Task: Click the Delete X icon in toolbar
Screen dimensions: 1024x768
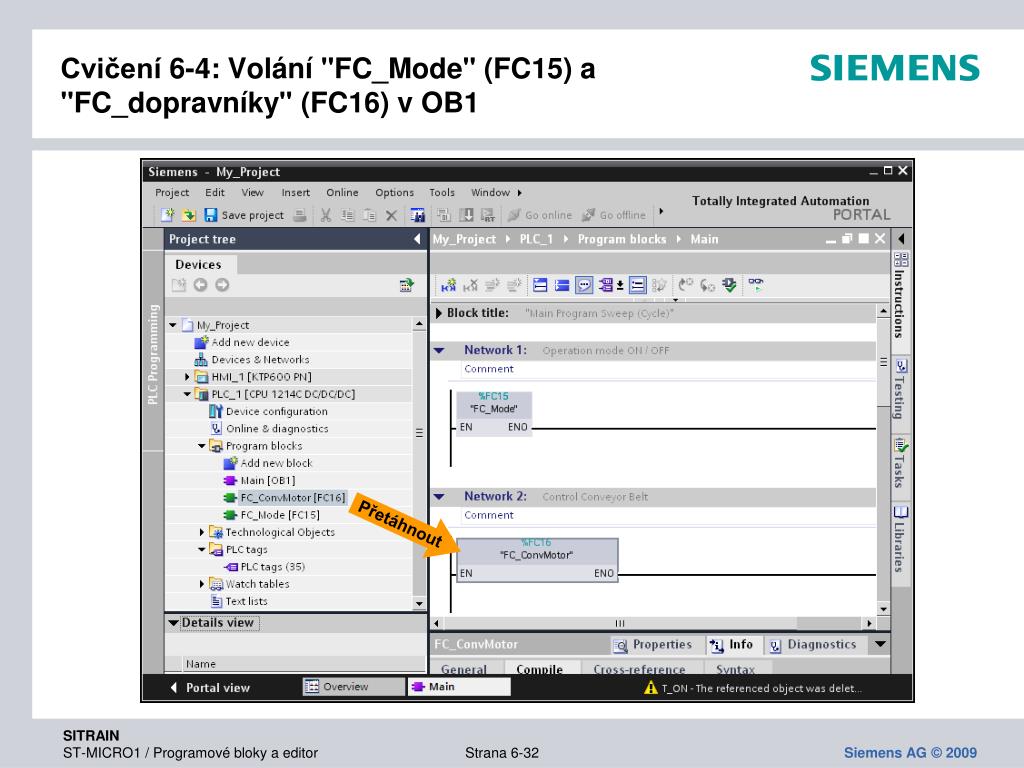Action: tap(391, 215)
